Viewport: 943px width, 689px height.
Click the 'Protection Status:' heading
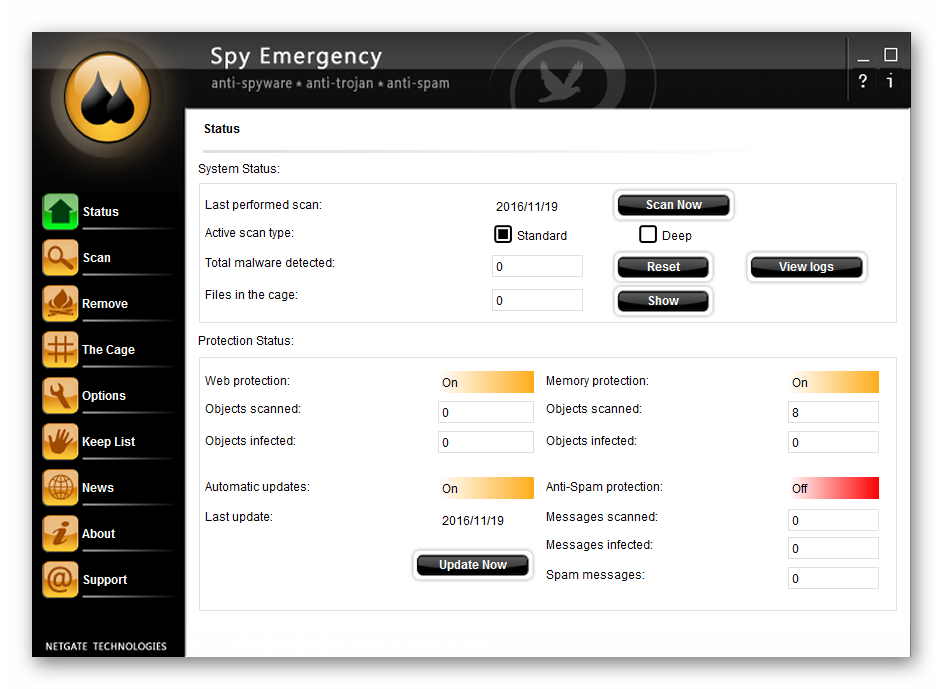pyautogui.click(x=246, y=341)
